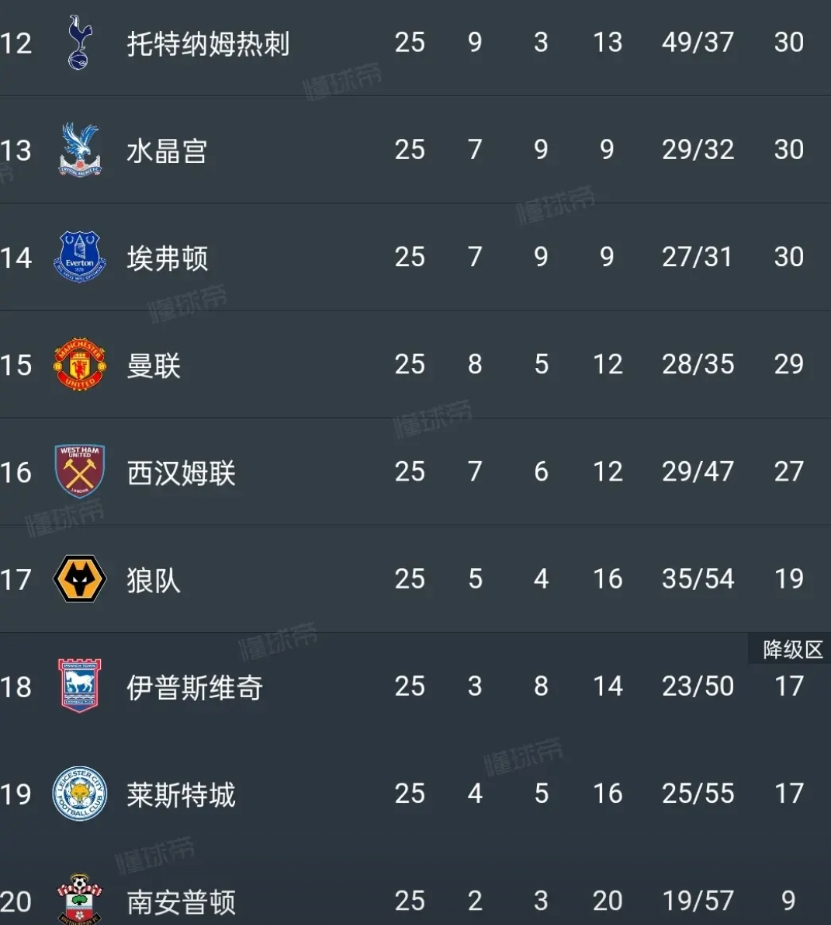The width and height of the screenshot is (831, 925).
Task: Click the West Ham United badge
Action: tap(80, 471)
